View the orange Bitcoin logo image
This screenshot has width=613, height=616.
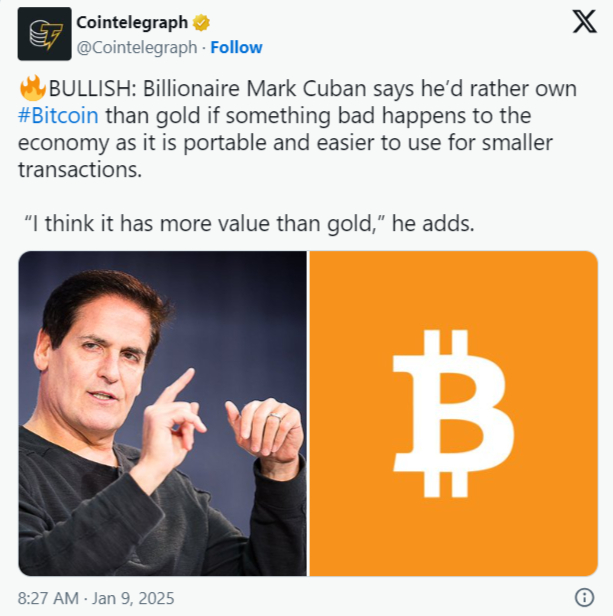(454, 413)
